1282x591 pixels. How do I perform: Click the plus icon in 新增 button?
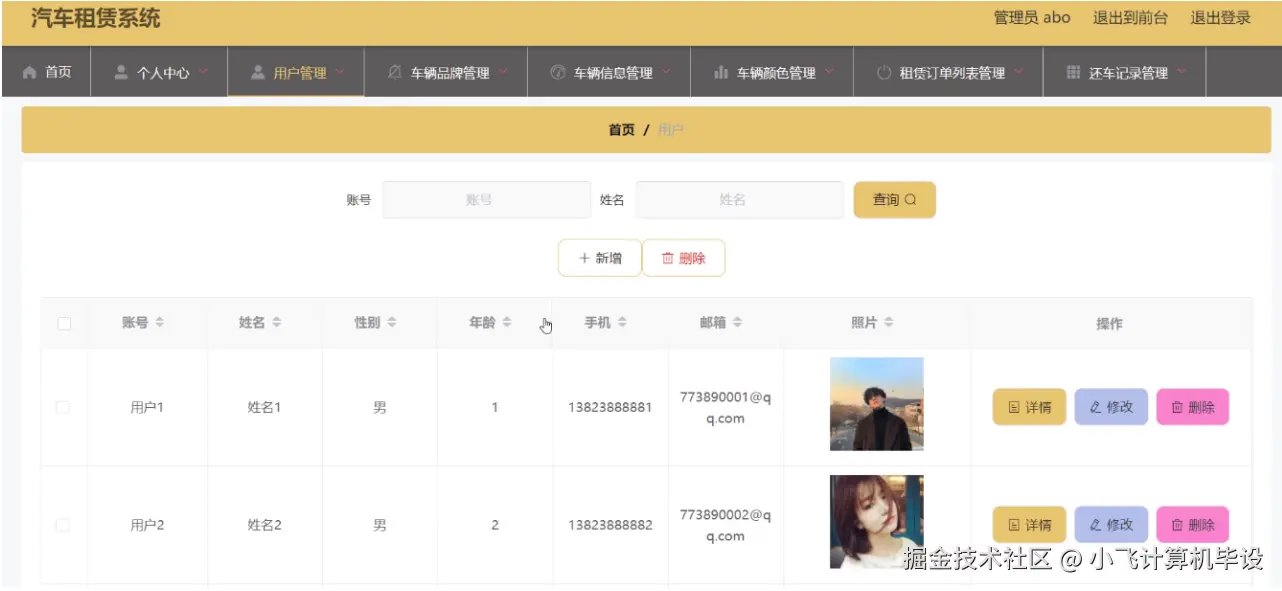pyautogui.click(x=584, y=258)
